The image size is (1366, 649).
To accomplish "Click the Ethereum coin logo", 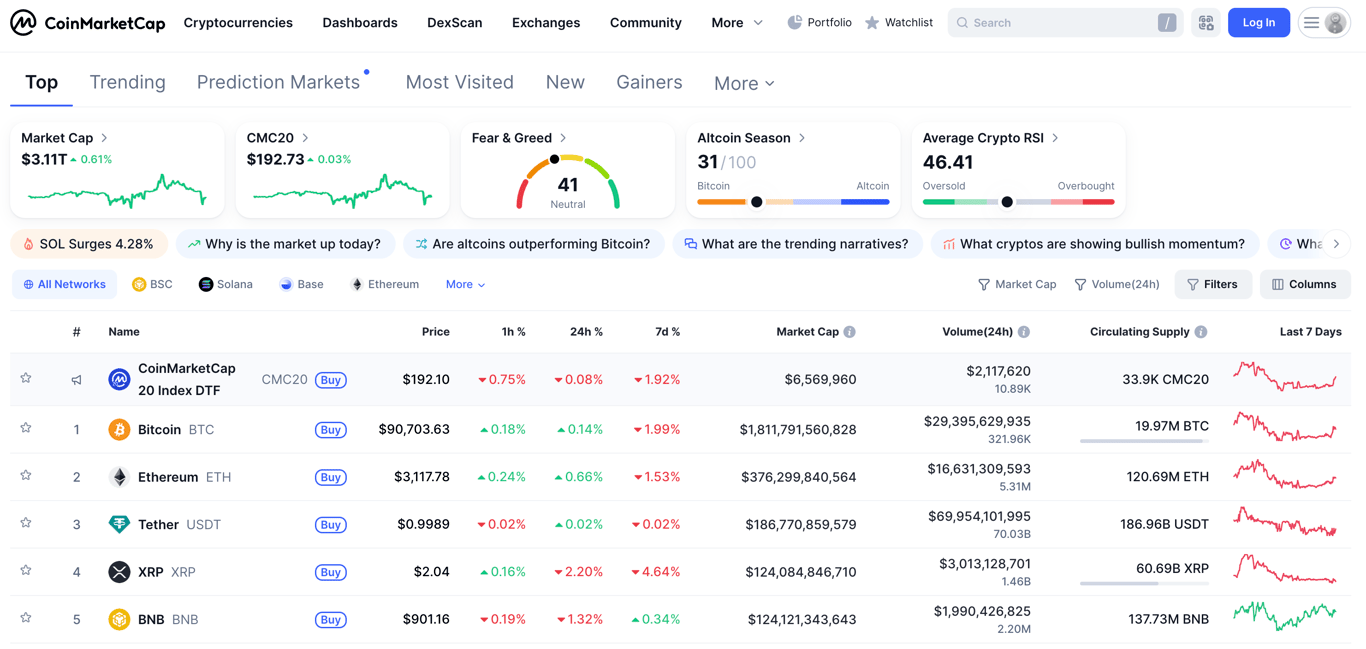I will [119, 477].
